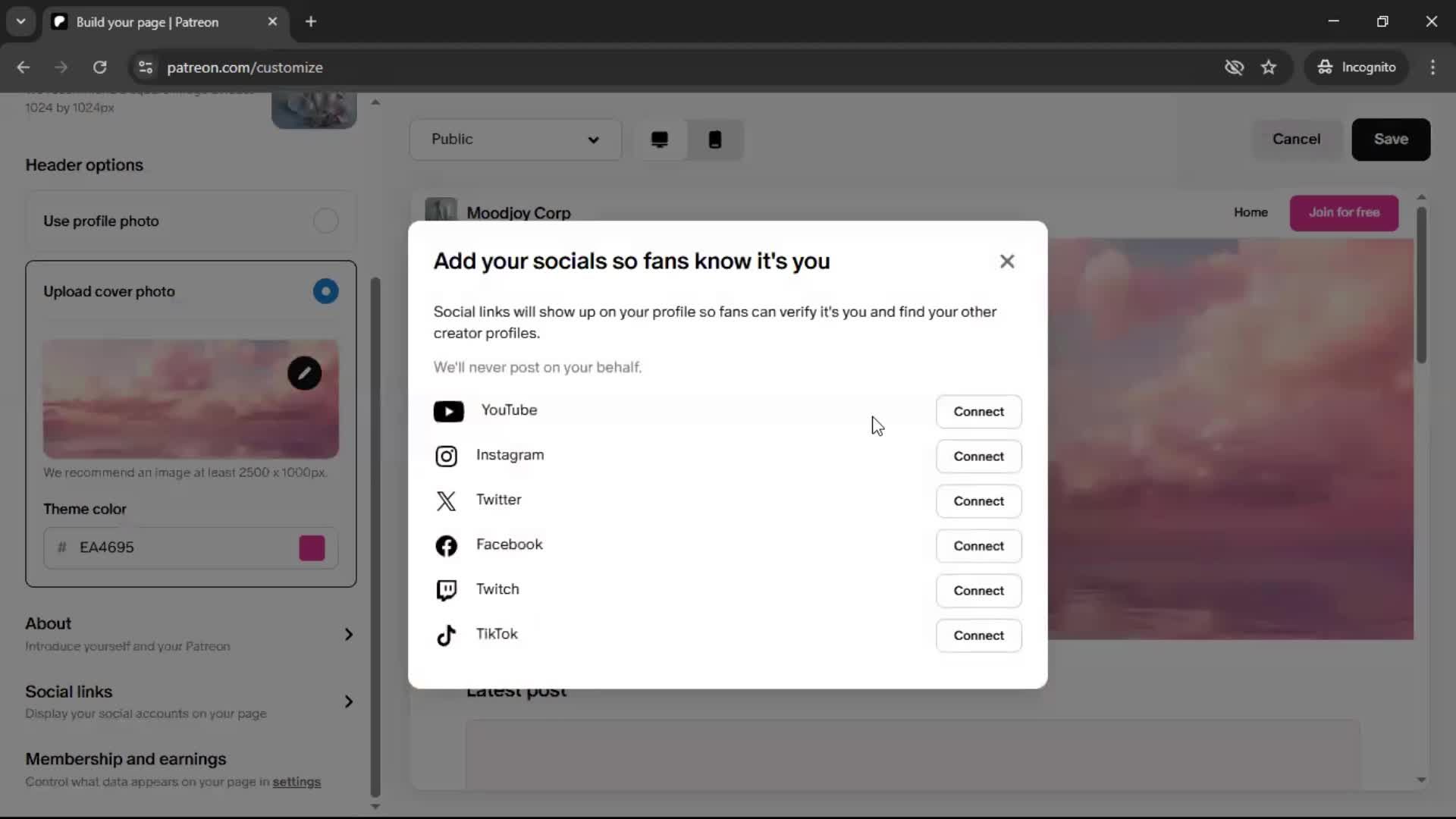Go back to previous browser page
Image resolution: width=1456 pixels, height=819 pixels.
click(x=24, y=67)
